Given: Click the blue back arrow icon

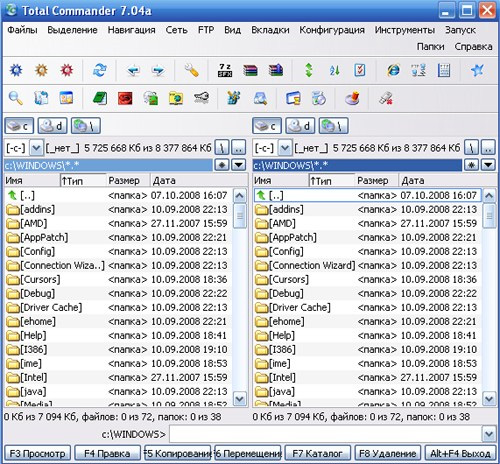Looking at the screenshot, I should pos(133,70).
